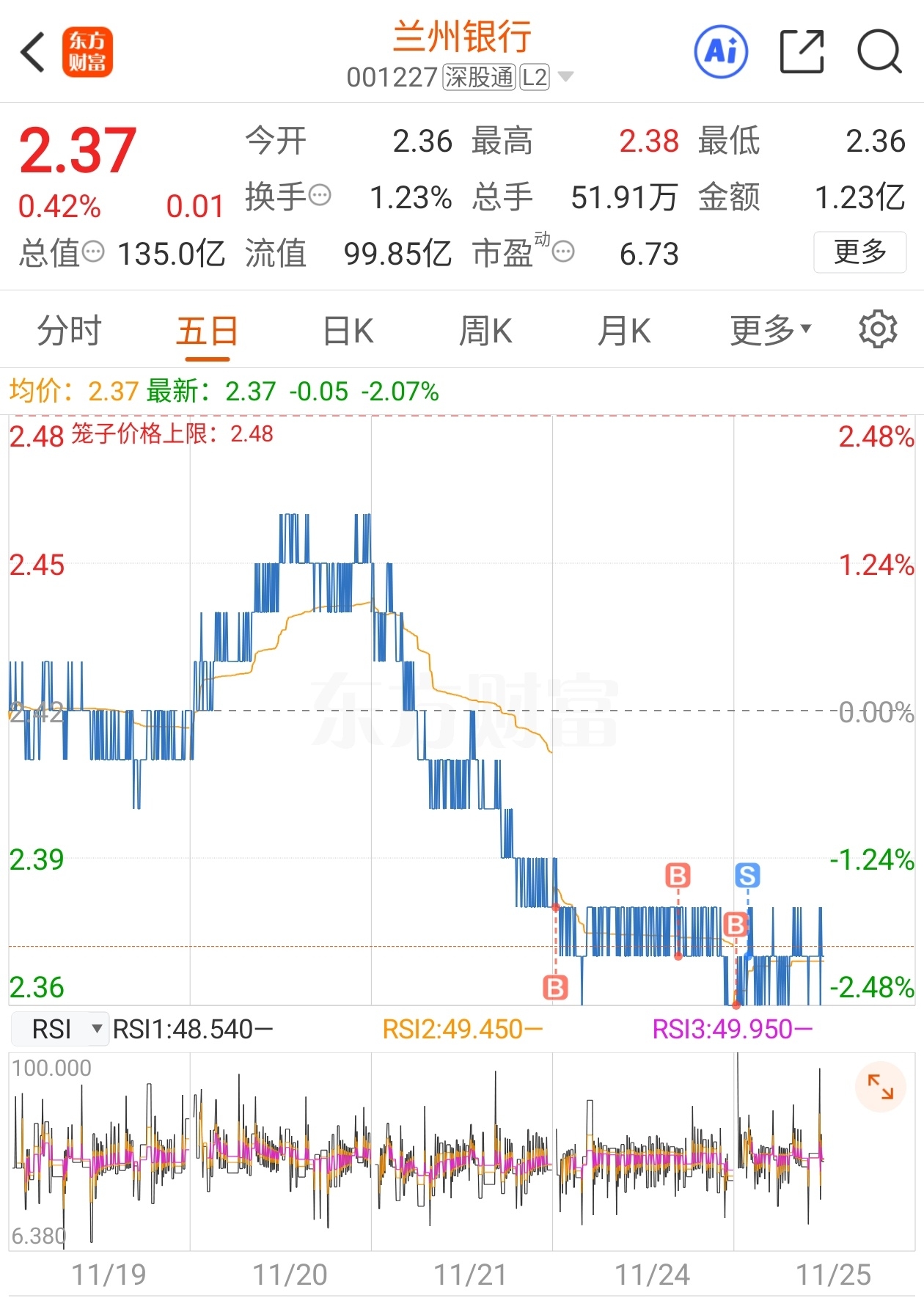The image size is (924, 1309).
Task: Switch to 分时 tab
Action: point(69,330)
